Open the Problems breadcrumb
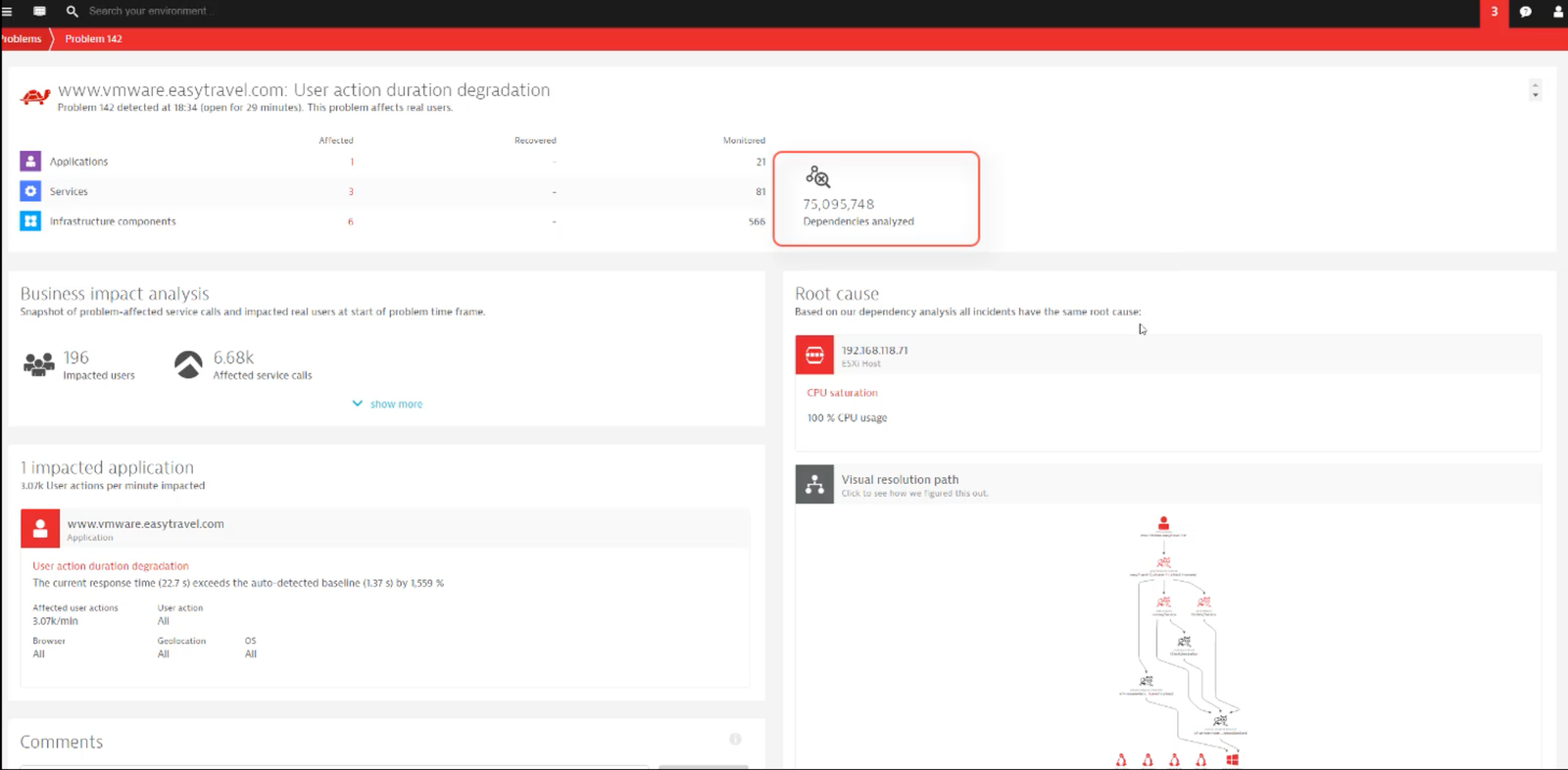The width and height of the screenshot is (1568, 770). [x=21, y=39]
